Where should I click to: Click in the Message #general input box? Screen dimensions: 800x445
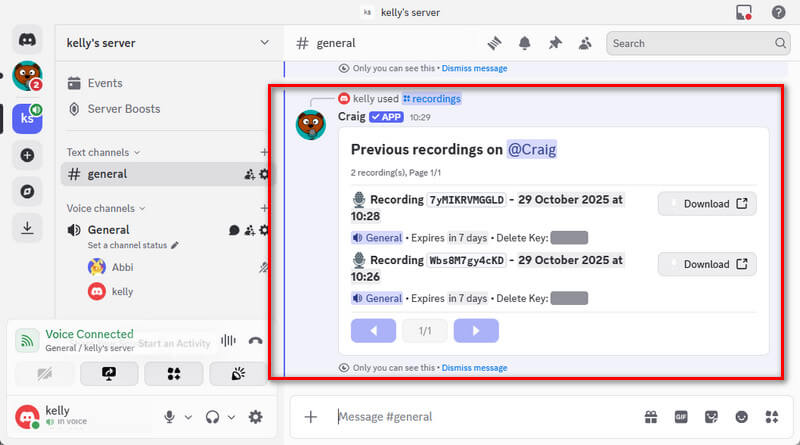(x=480, y=416)
